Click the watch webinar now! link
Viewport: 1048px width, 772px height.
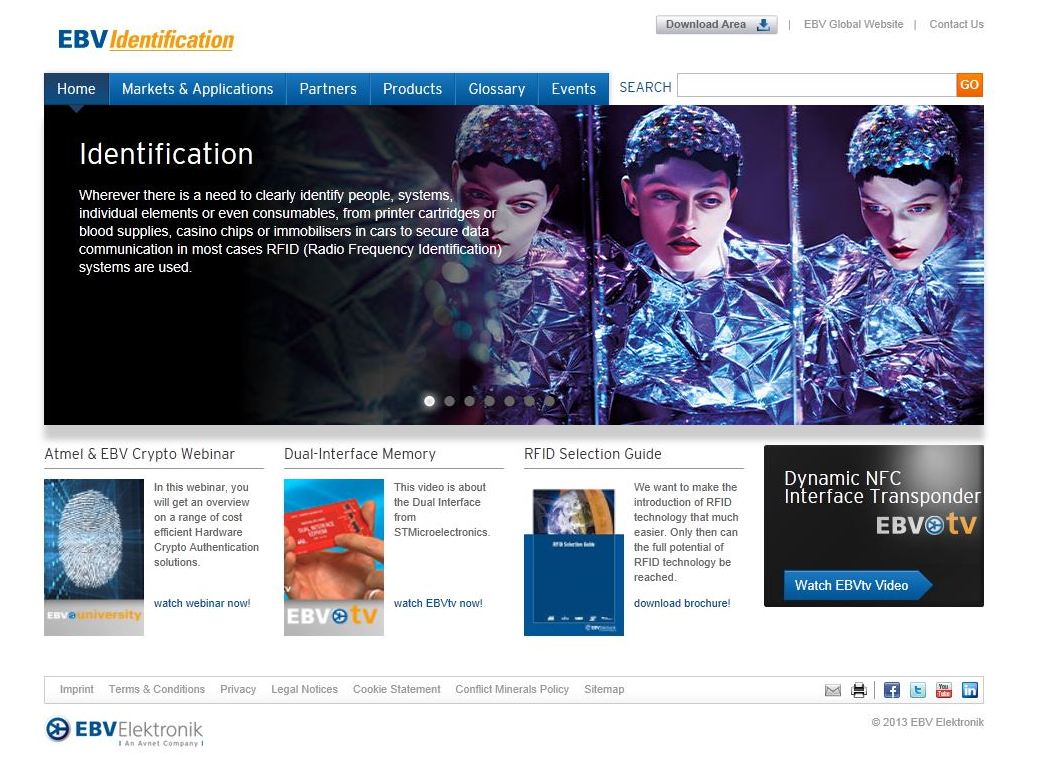click(x=202, y=603)
